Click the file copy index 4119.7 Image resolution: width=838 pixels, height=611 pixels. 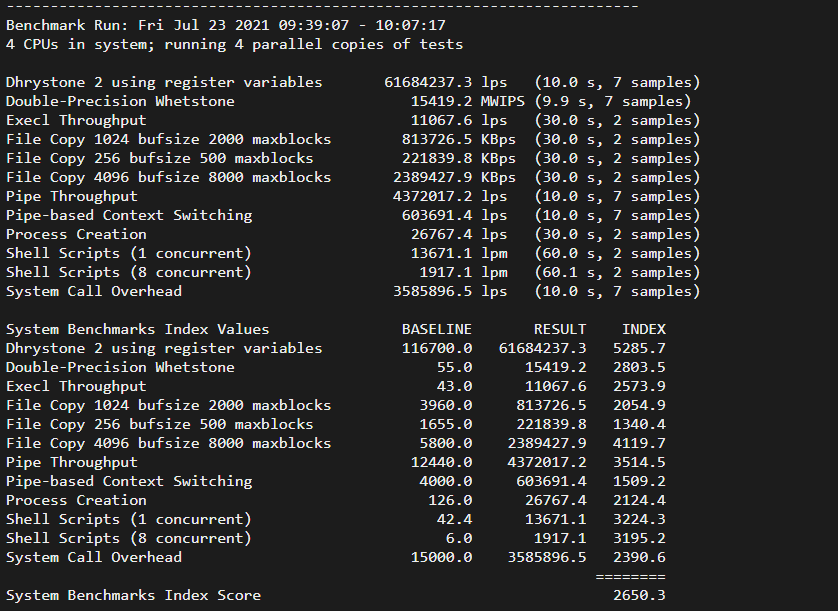pyautogui.click(x=639, y=443)
